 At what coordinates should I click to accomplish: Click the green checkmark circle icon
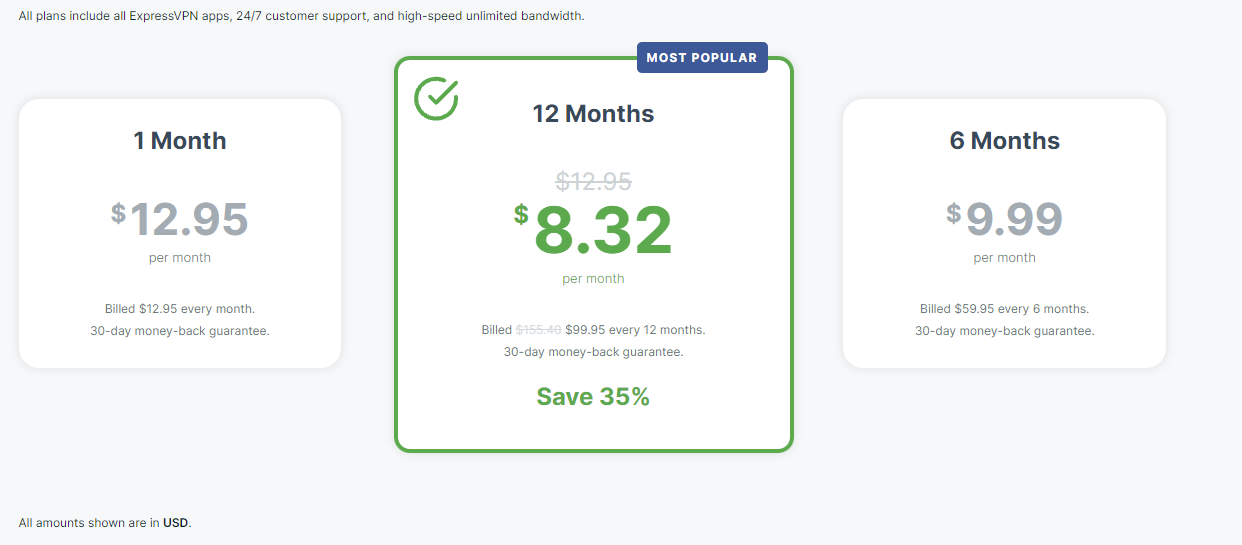(436, 98)
